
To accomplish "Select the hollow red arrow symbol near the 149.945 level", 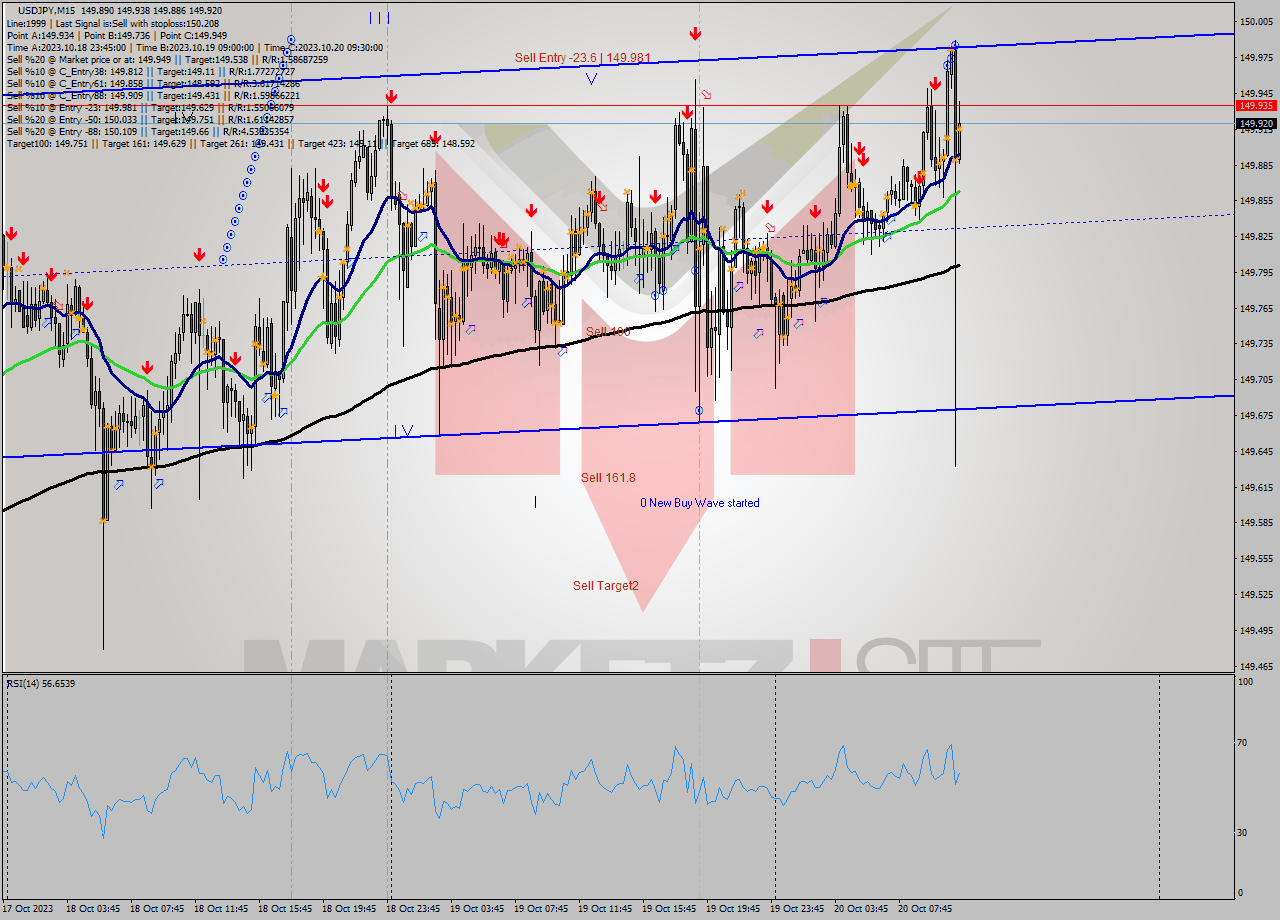I will tap(706, 94).
